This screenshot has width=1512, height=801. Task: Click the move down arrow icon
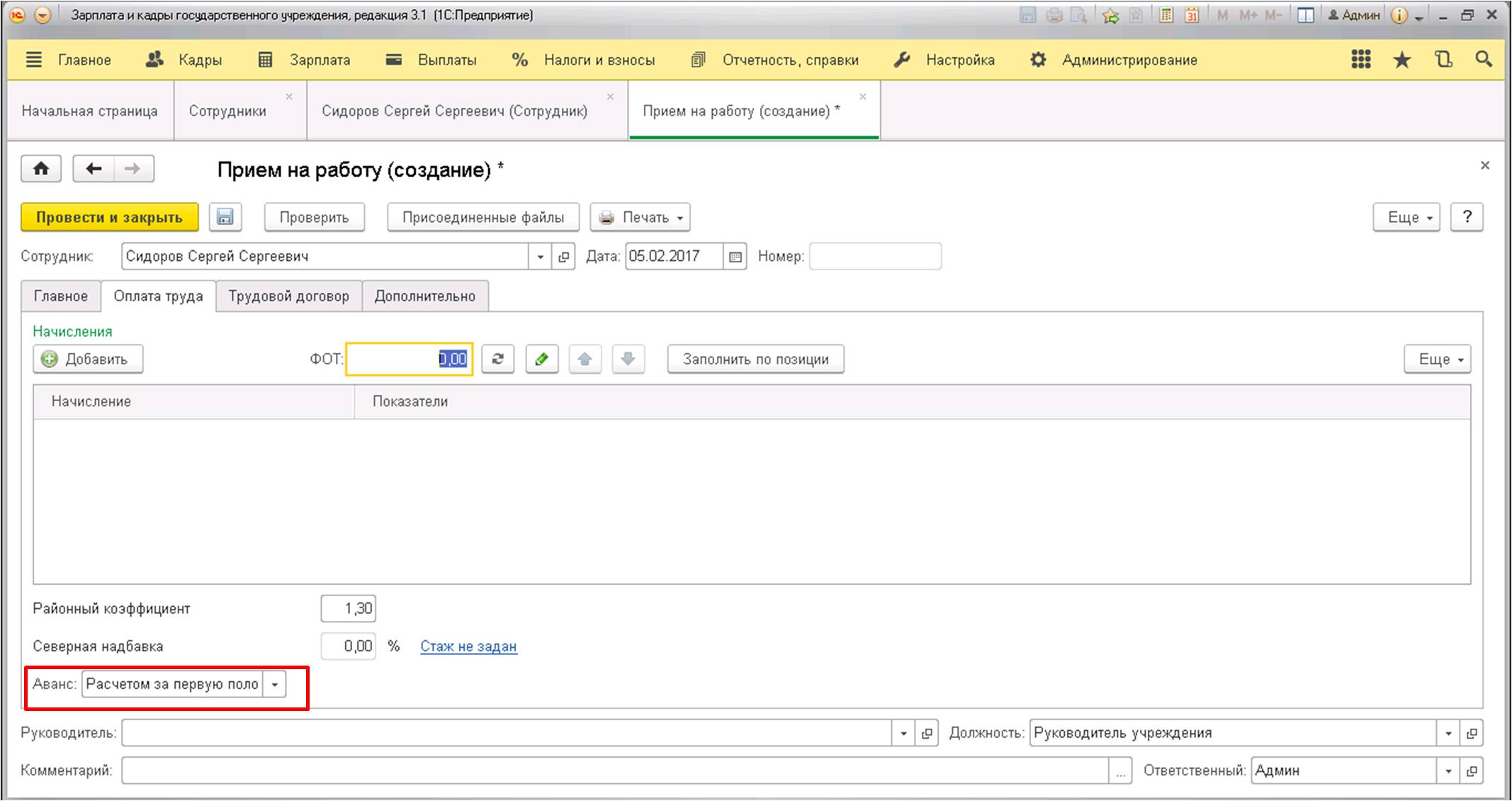click(628, 359)
